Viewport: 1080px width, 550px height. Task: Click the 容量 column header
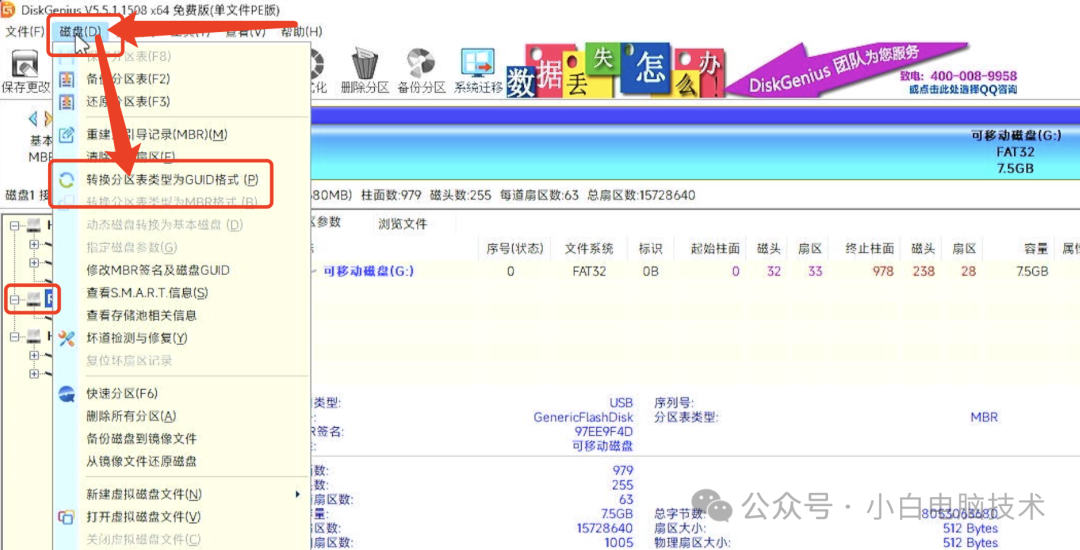[x=1035, y=249]
